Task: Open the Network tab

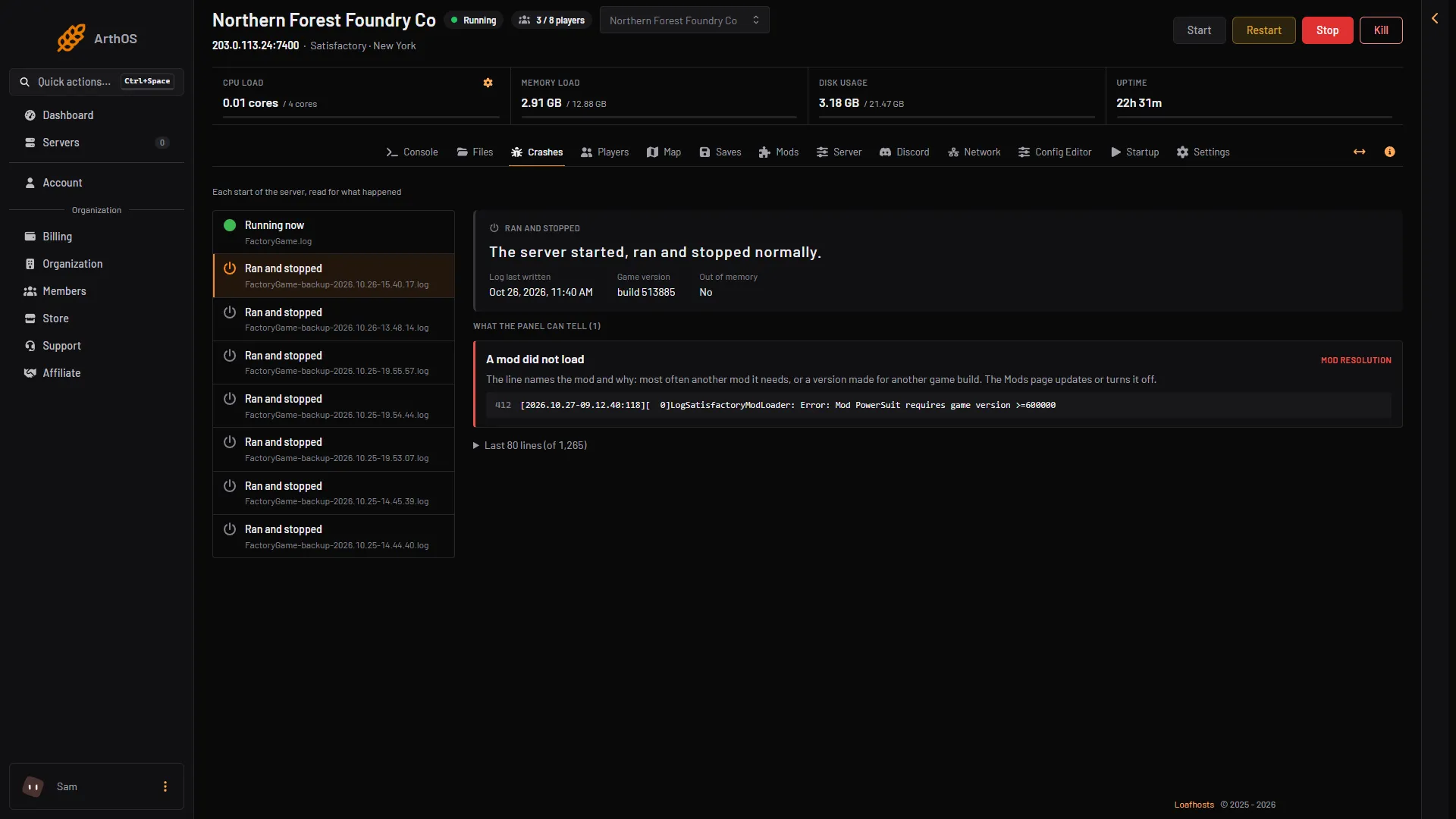Action: point(974,152)
